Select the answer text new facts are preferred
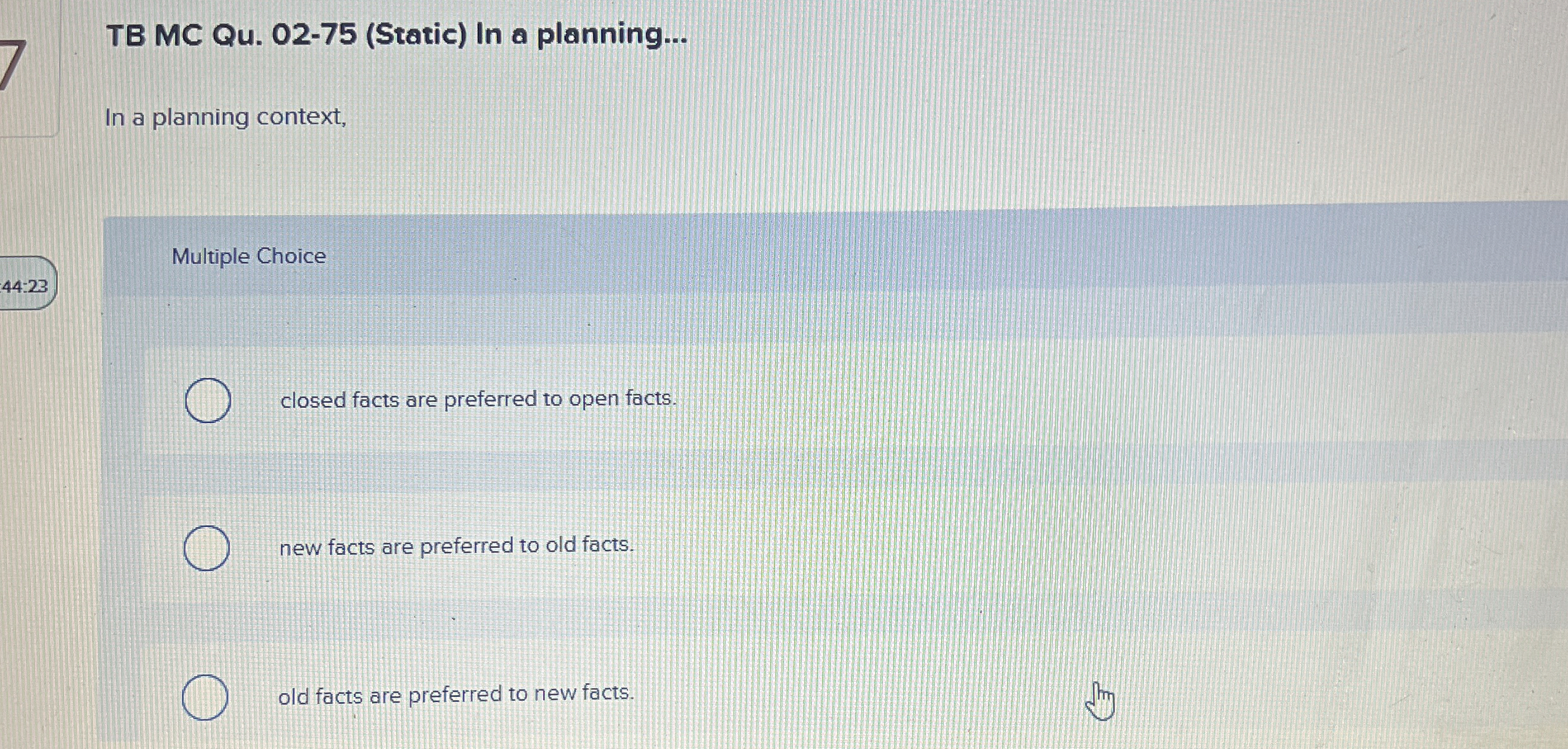Image resolution: width=1568 pixels, height=749 pixels. [455, 546]
